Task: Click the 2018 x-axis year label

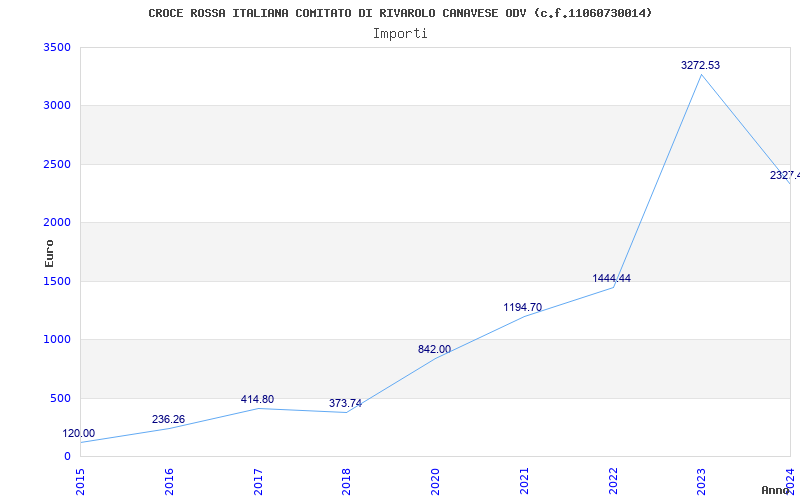Action: point(346,482)
